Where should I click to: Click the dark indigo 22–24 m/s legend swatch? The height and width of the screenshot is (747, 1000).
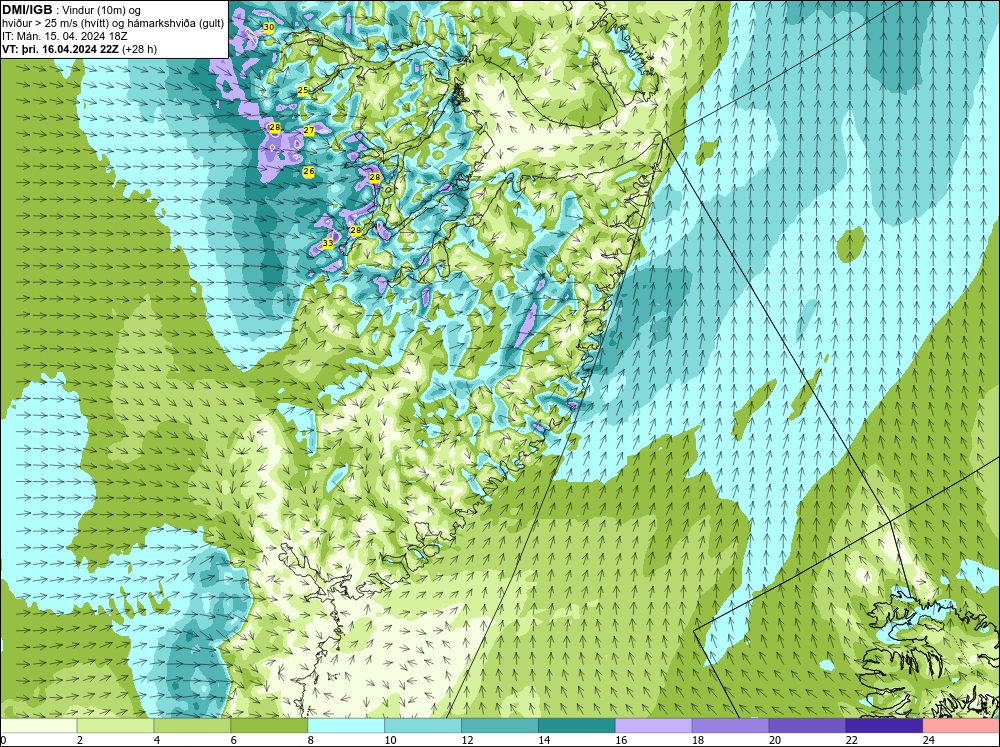click(884, 725)
